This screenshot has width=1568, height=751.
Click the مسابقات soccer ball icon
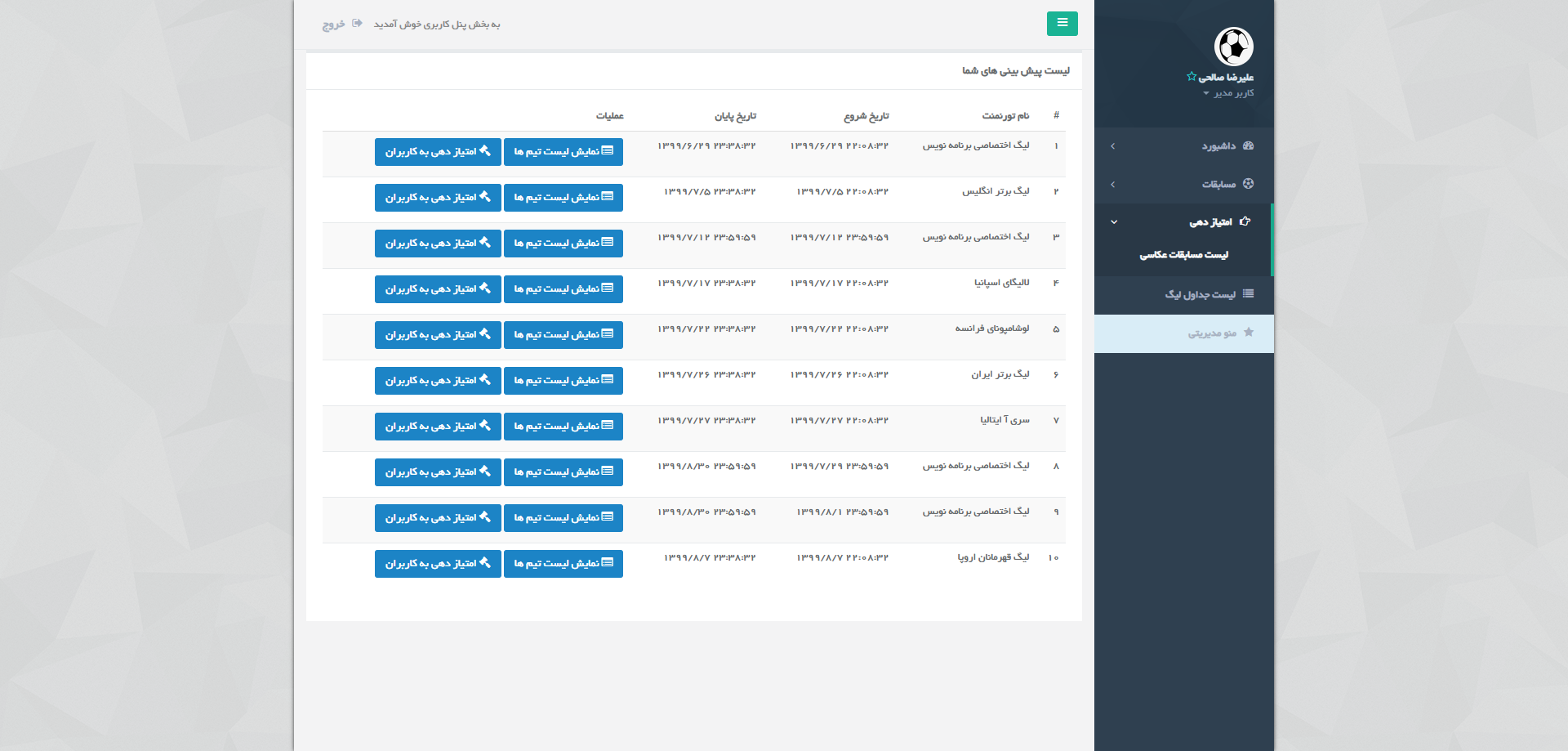coord(1248,184)
